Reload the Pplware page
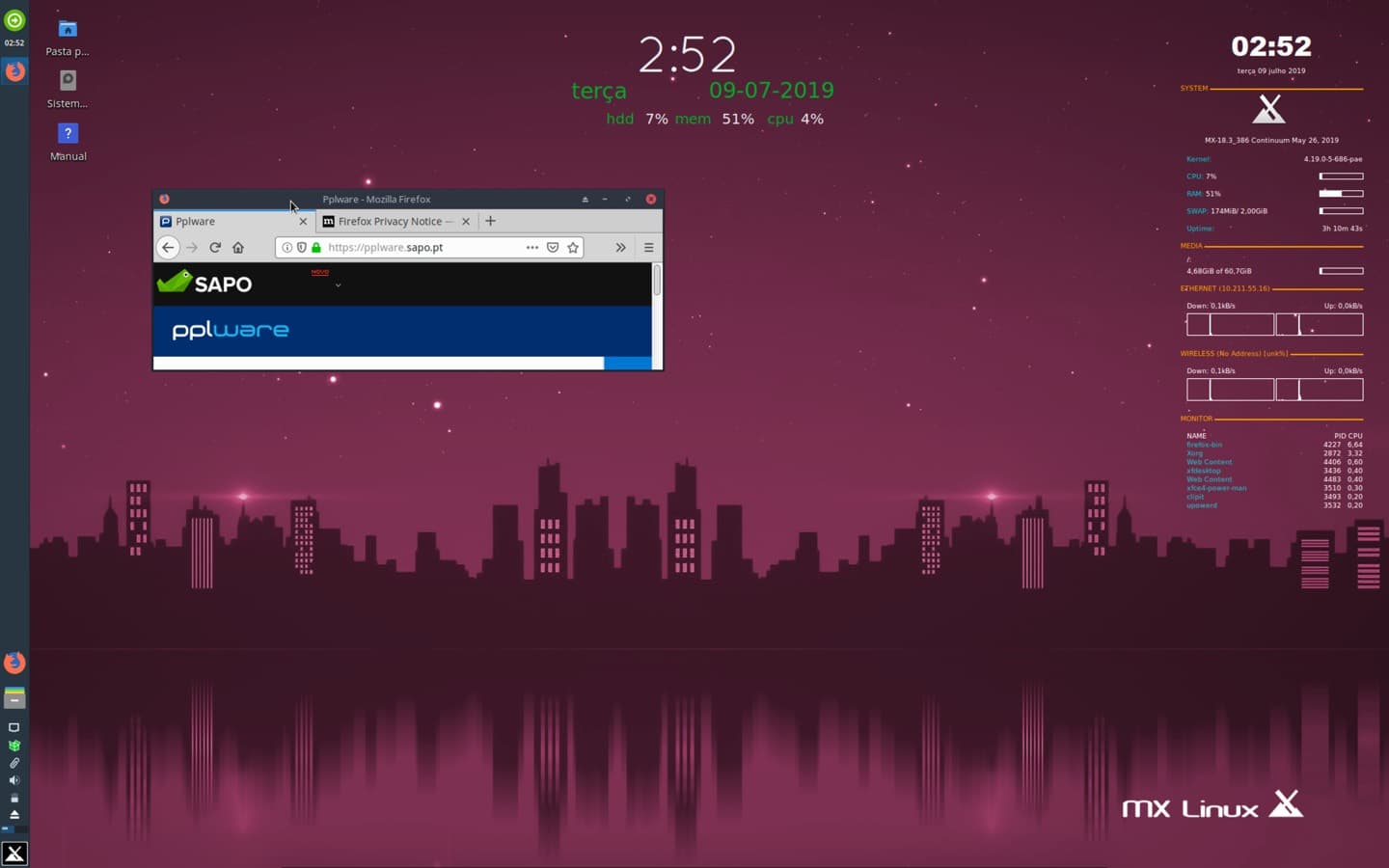This screenshot has width=1389, height=868. pos(215,247)
